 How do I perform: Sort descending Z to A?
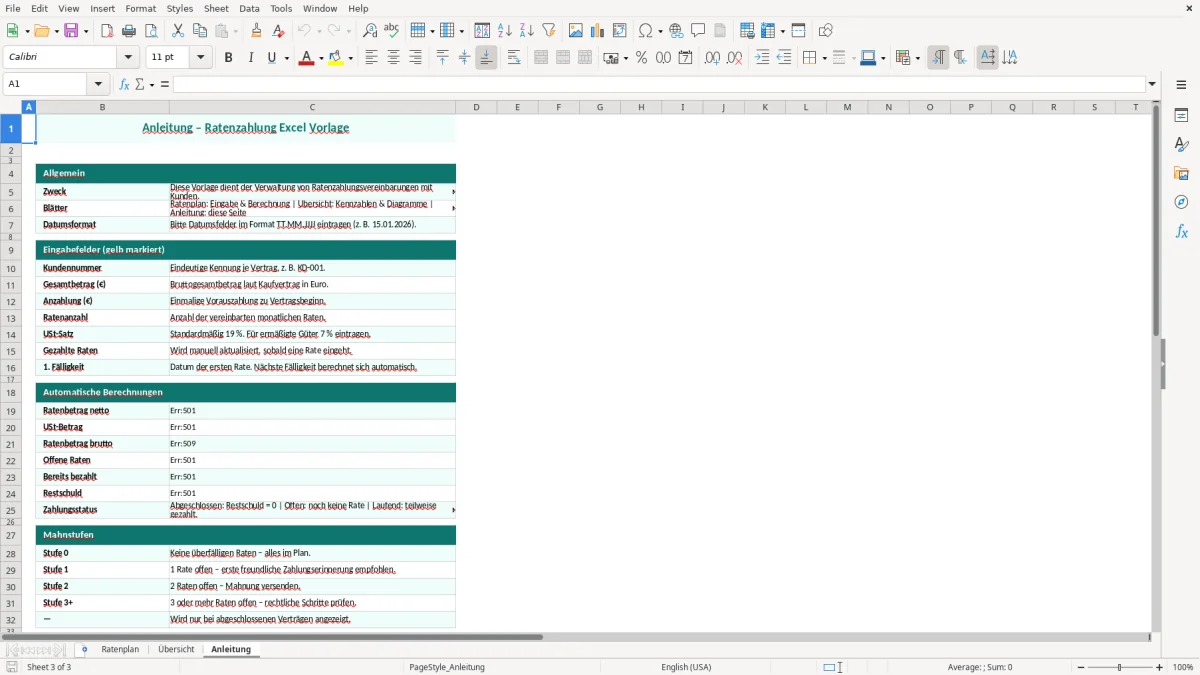tap(527, 31)
